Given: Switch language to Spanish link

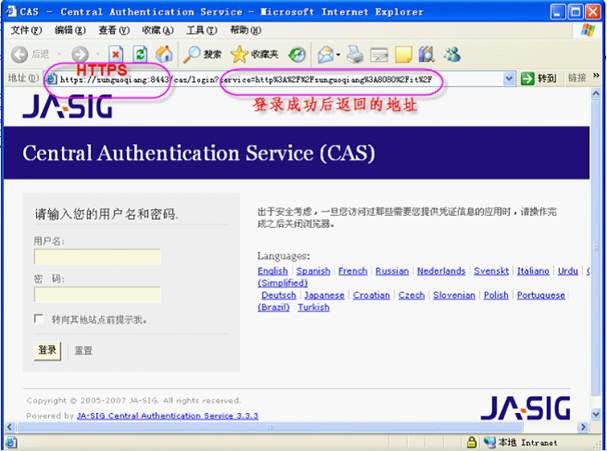Looking at the screenshot, I should [x=313, y=271].
